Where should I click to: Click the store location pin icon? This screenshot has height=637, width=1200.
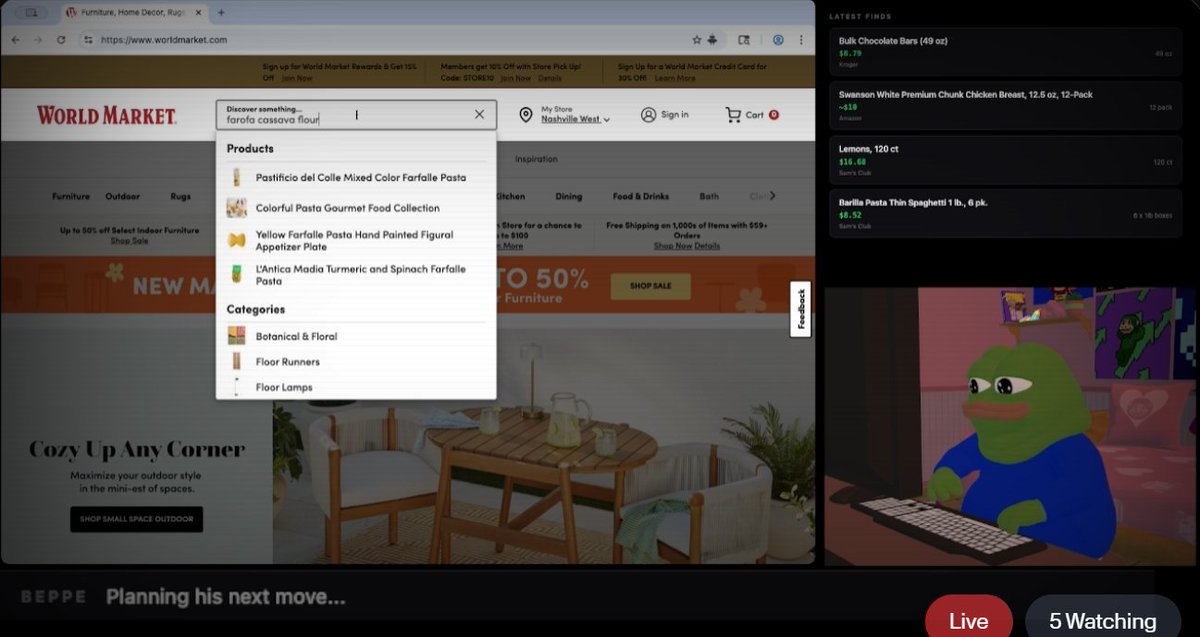point(526,115)
